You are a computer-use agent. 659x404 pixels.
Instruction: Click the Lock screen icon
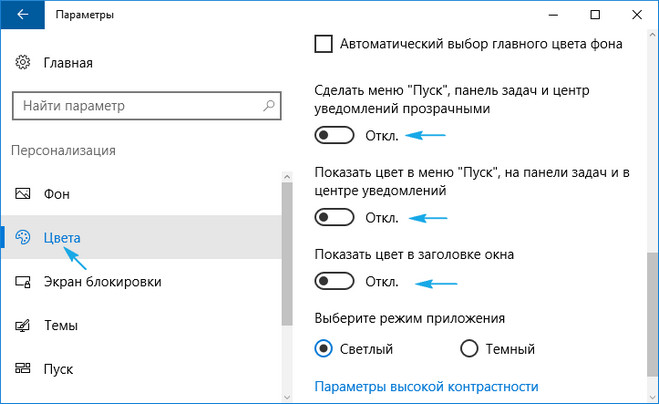coord(23,281)
